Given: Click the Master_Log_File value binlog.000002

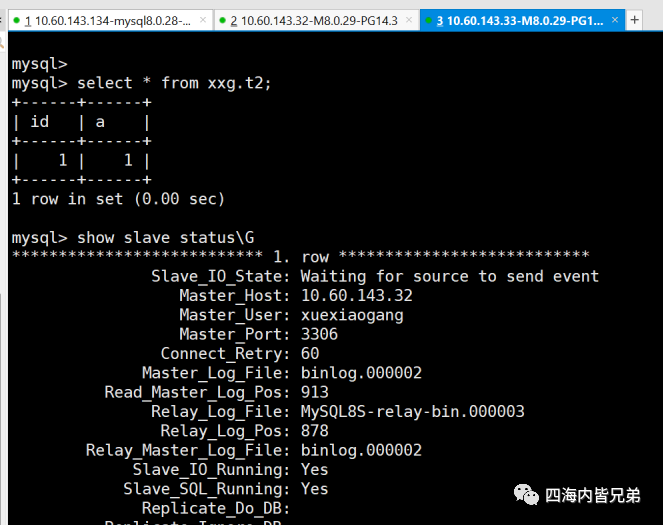Looking at the screenshot, I should pos(361,373).
